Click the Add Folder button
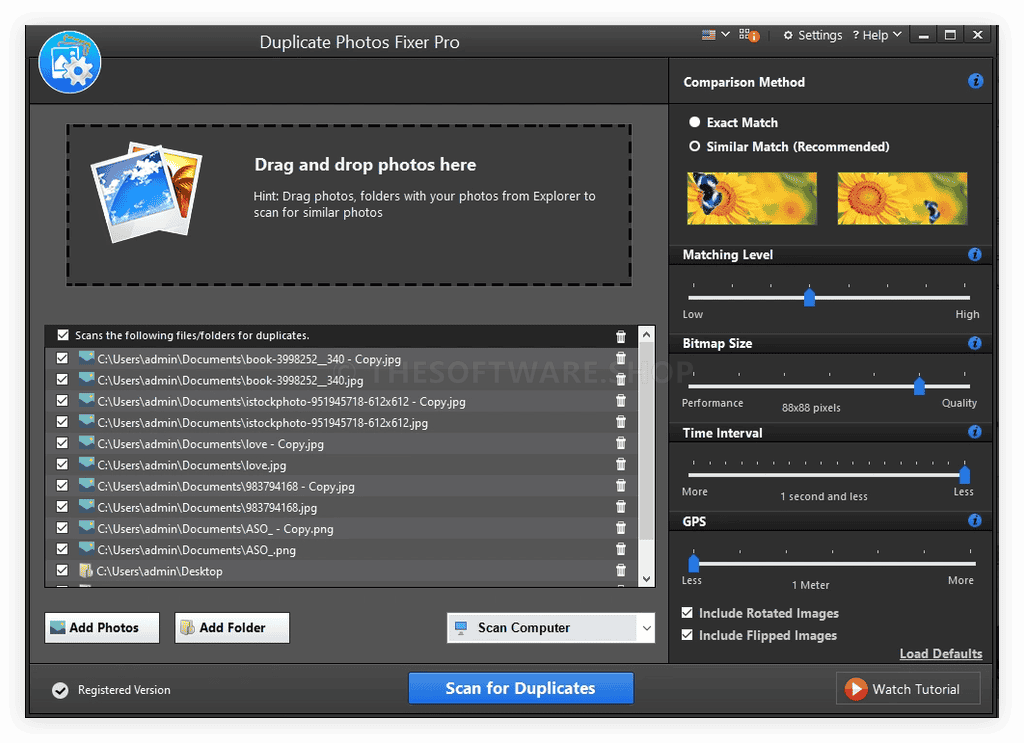 (x=232, y=627)
